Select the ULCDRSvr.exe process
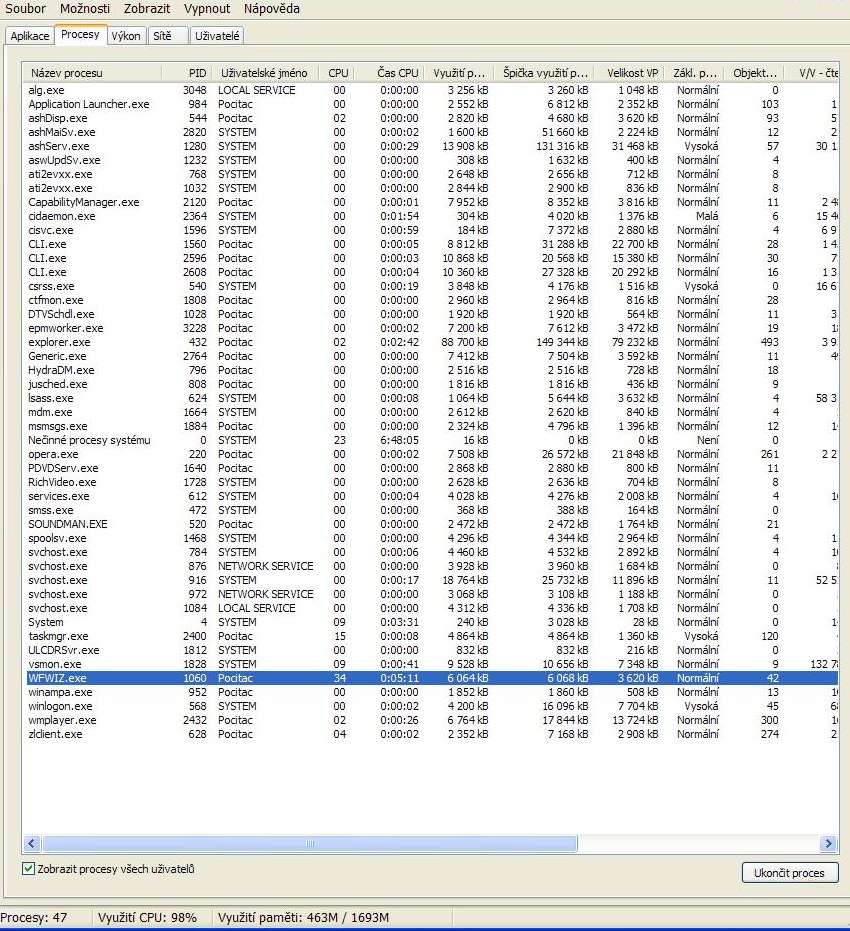The height and width of the screenshot is (931, 850). click(x=432, y=650)
